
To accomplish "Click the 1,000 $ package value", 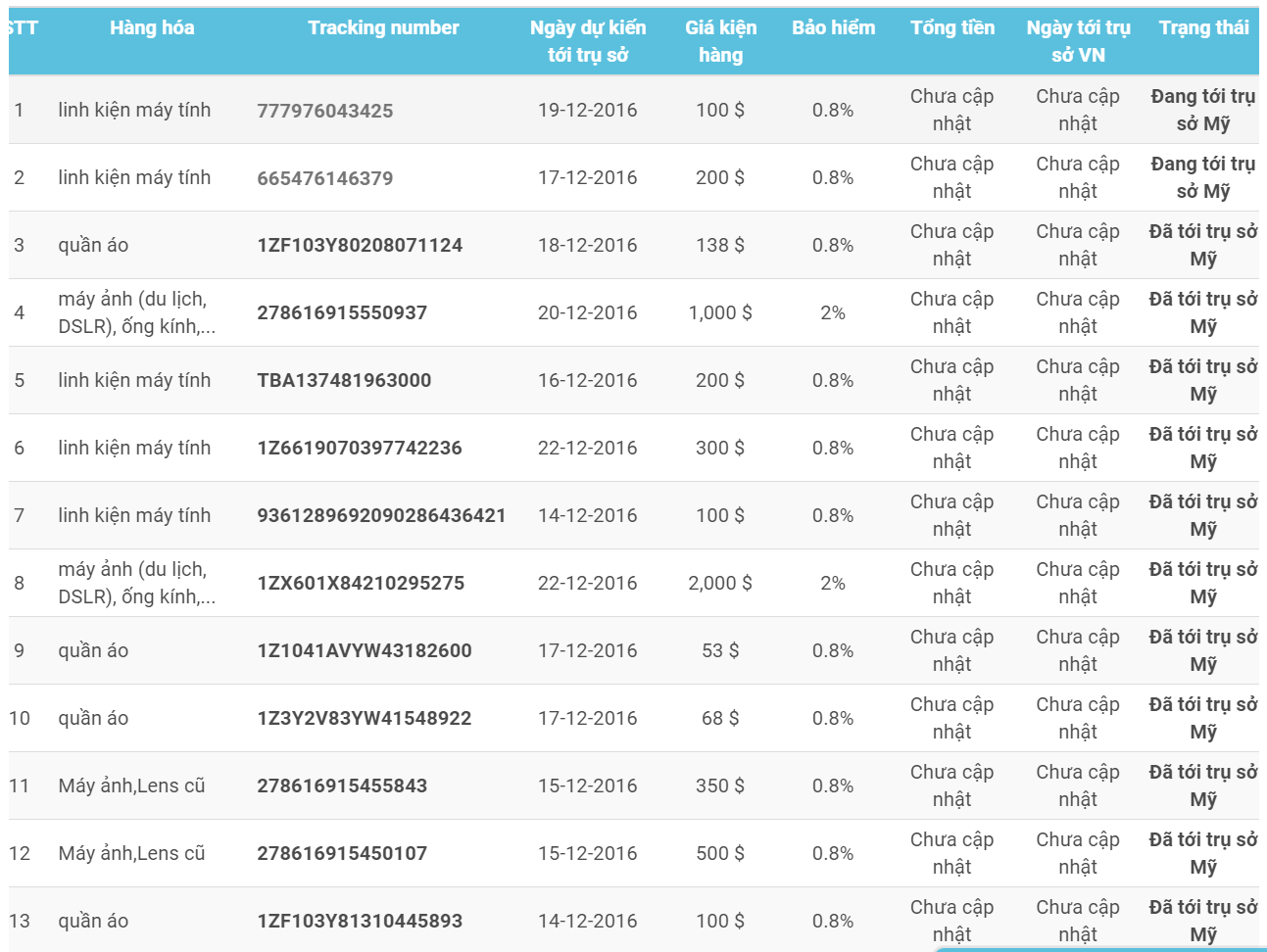I will (720, 312).
